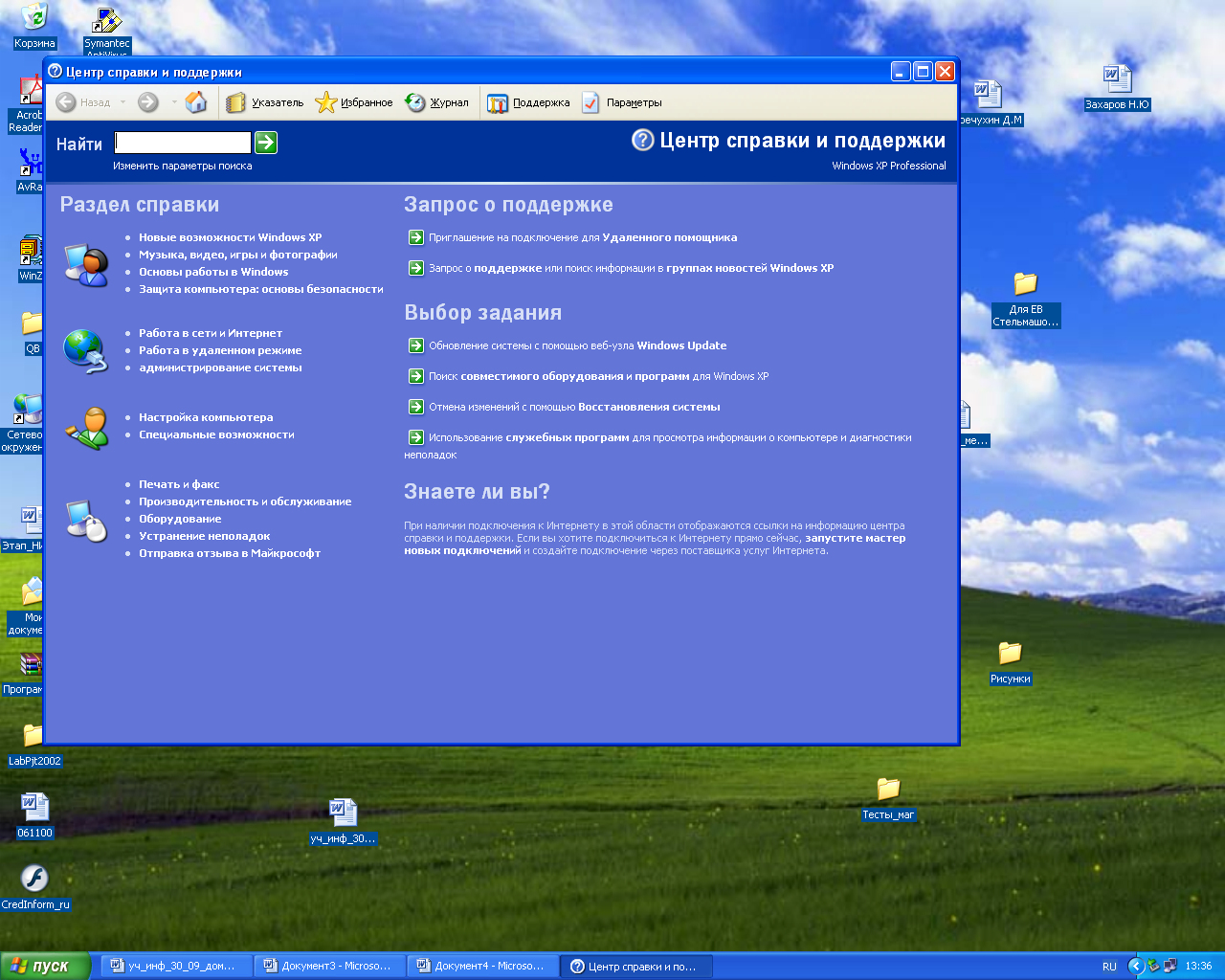Open Параметры options toolbar button
The height and width of the screenshot is (980, 1225).
point(621,102)
